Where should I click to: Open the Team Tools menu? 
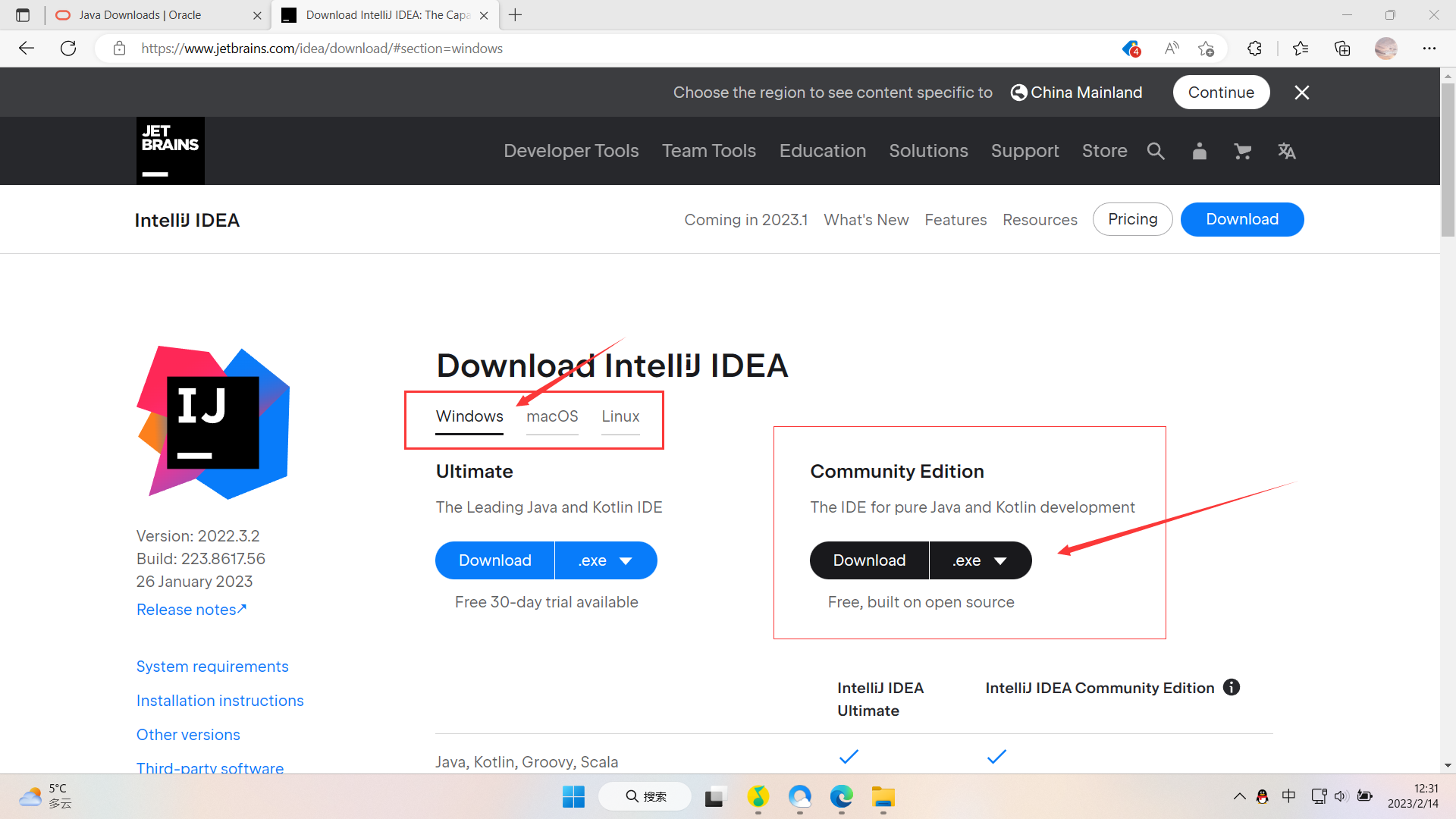[709, 151]
